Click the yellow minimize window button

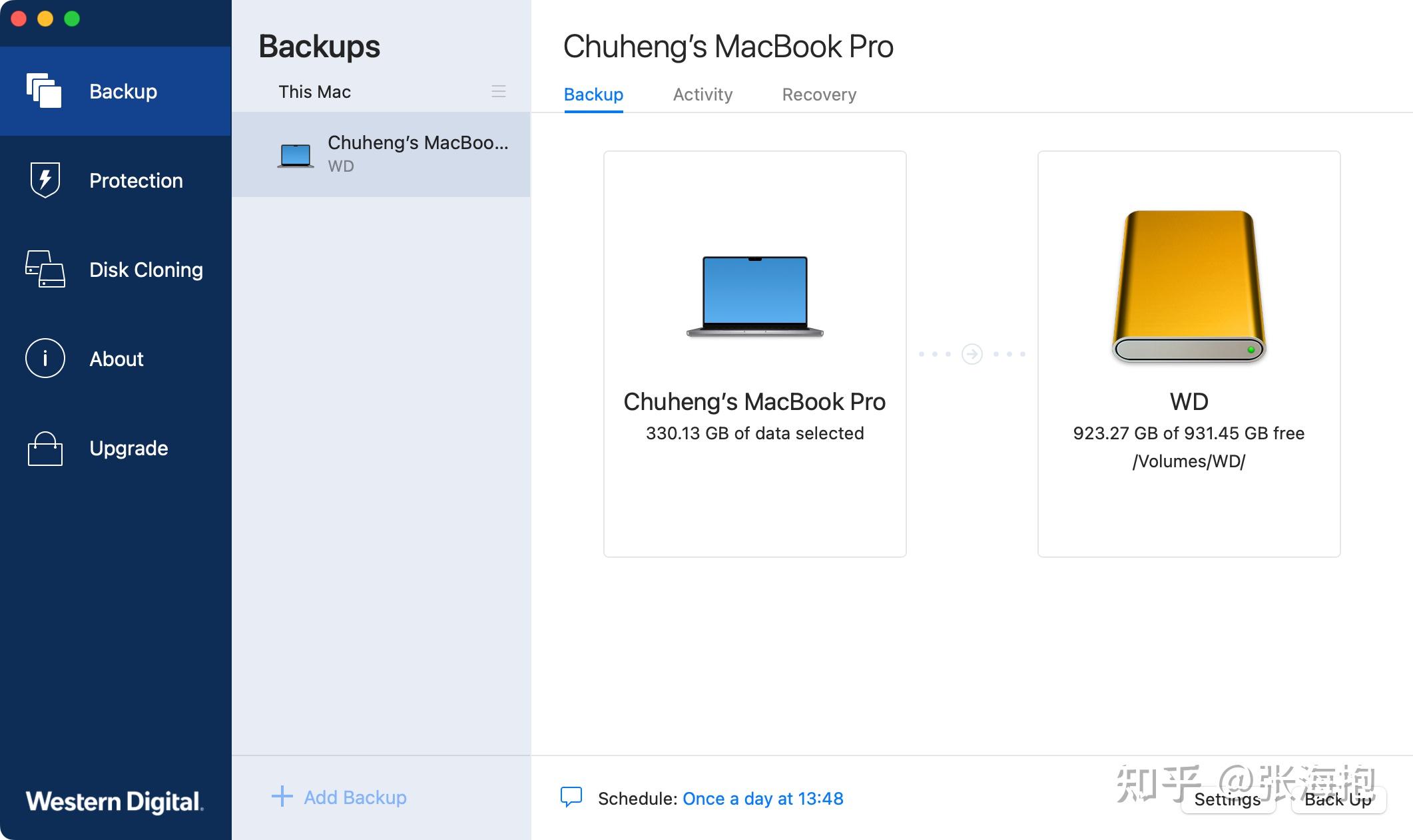45,19
